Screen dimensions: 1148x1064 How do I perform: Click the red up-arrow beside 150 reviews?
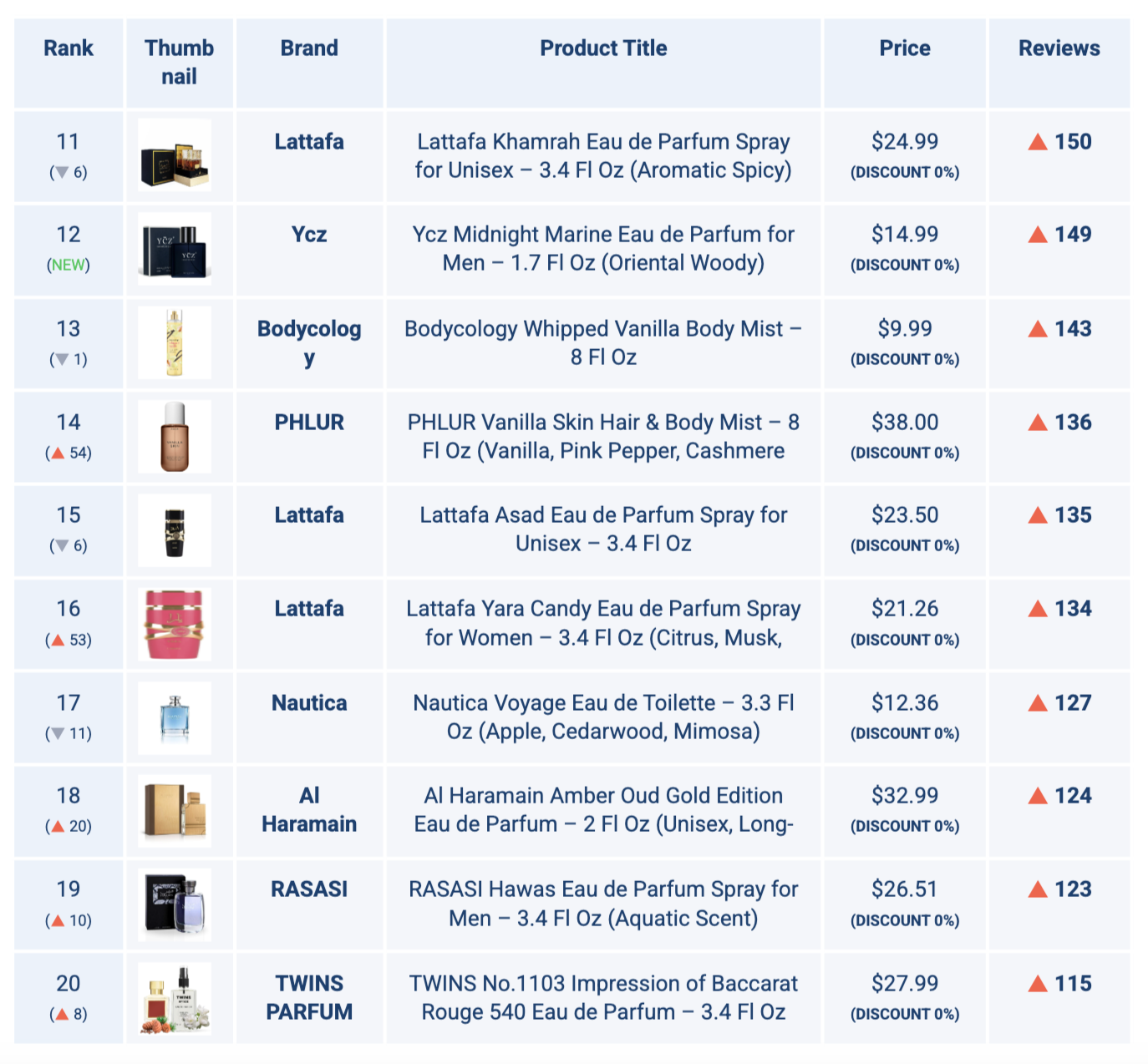[1038, 142]
